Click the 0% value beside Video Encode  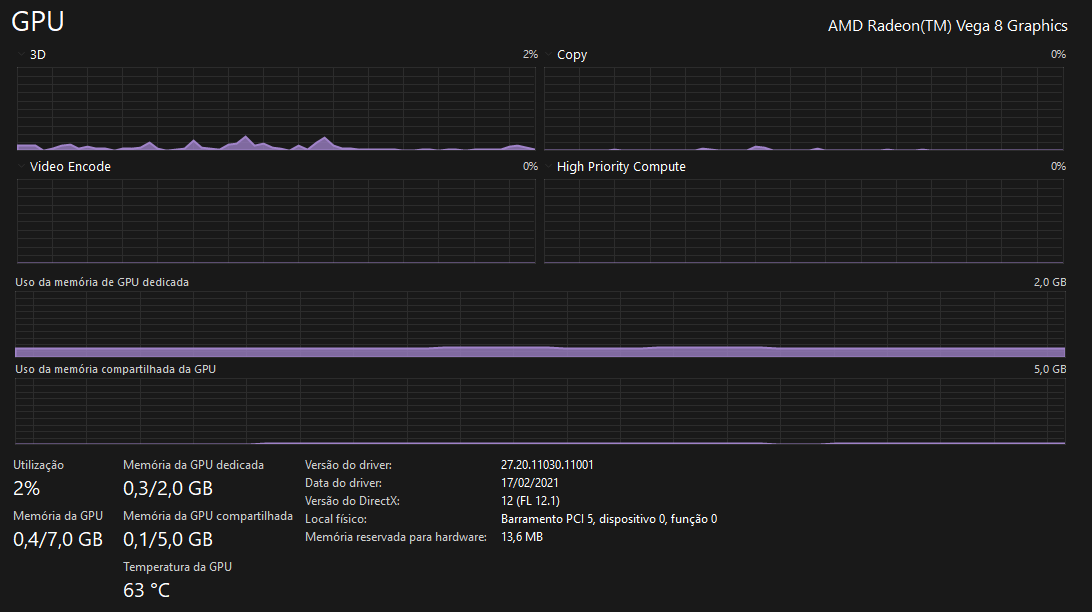pos(530,166)
